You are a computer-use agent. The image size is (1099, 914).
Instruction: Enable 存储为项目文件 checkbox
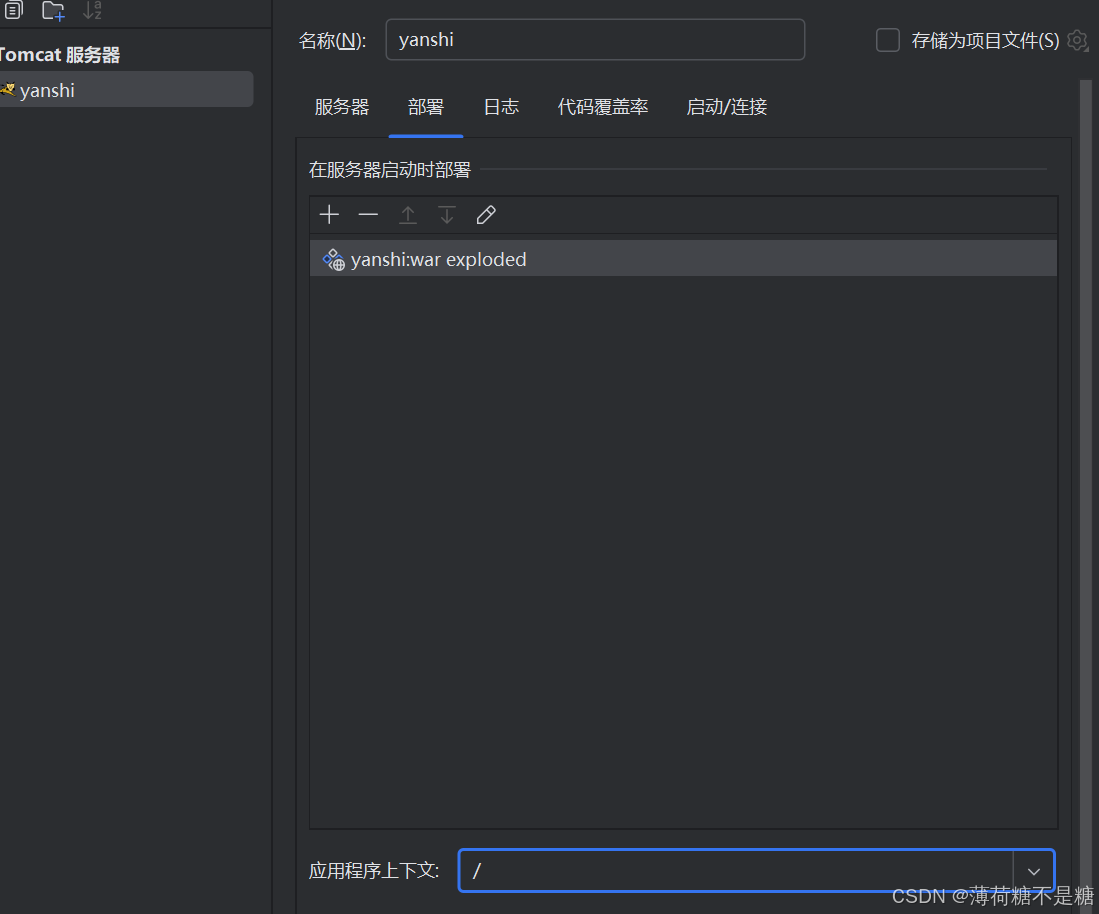point(887,40)
